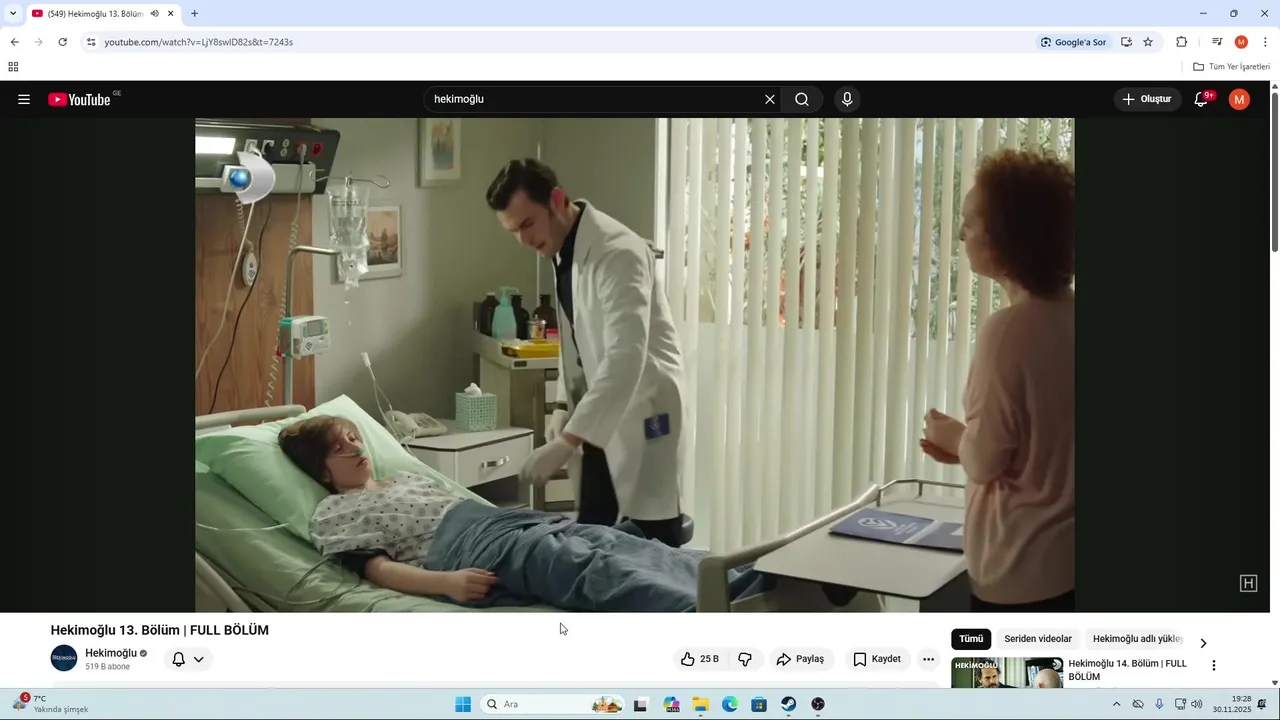The width and height of the screenshot is (1280, 720).
Task: Open the Tüm Yer İşaretleri folder
Action: (1231, 67)
